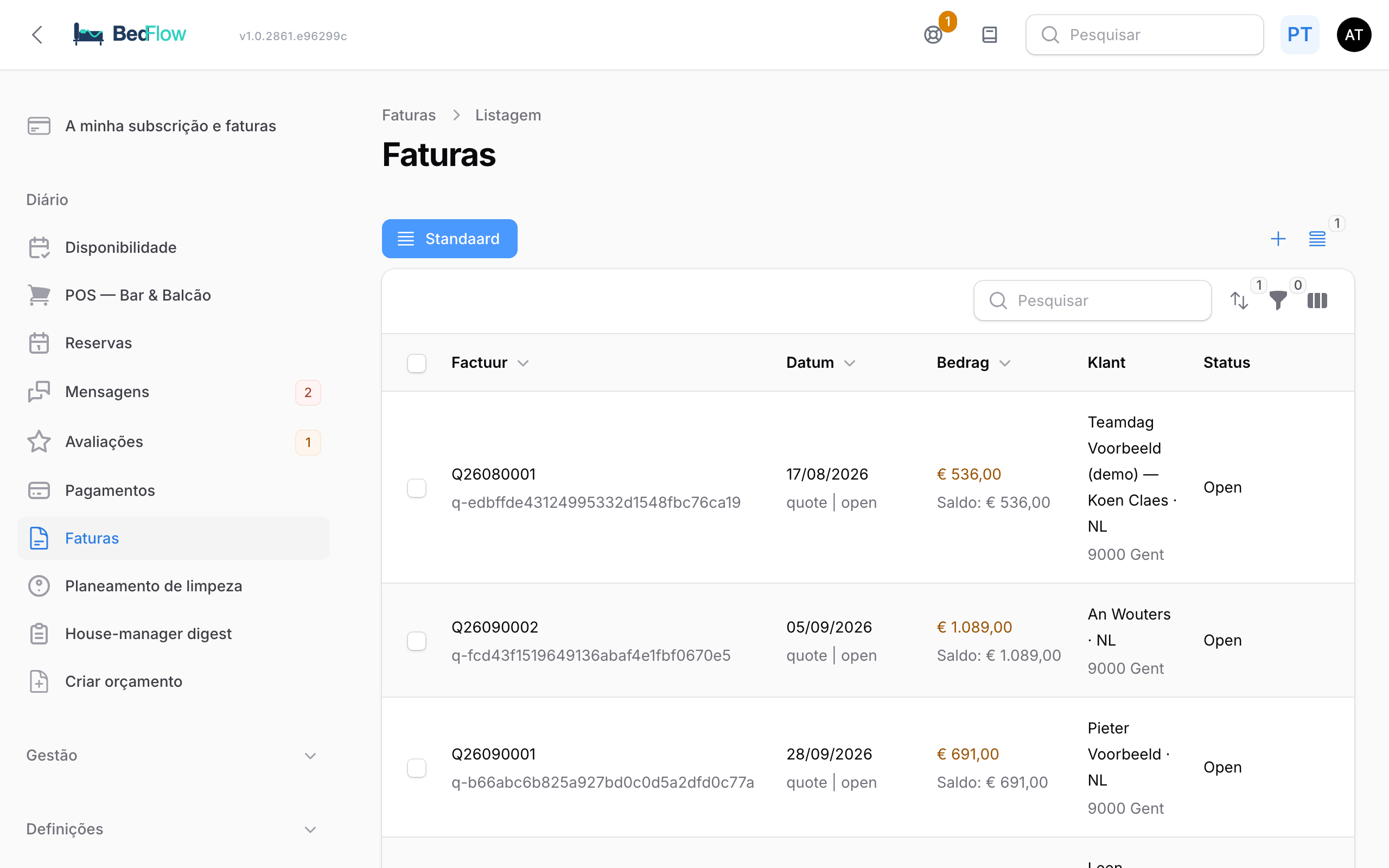Viewport: 1389px width, 868px height.
Task: Switch language via the PT button
Action: coord(1299,35)
